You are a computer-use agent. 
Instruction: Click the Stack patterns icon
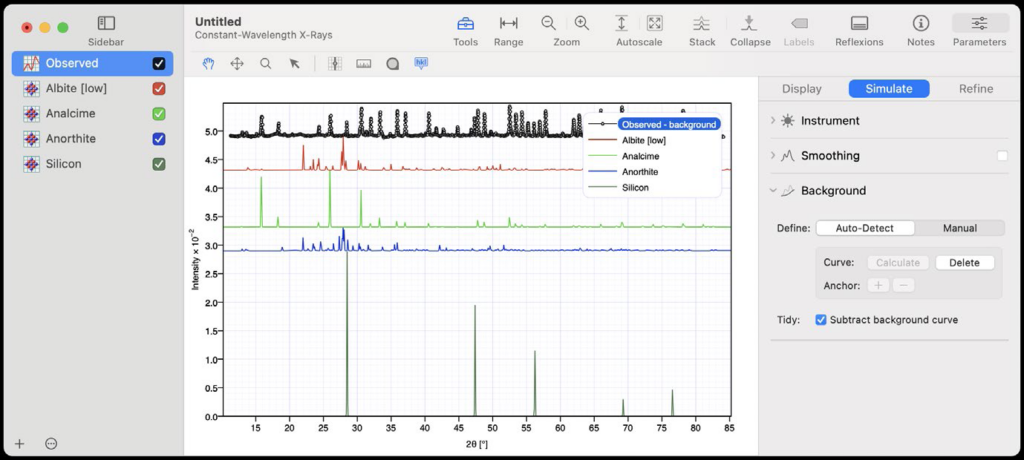point(702,24)
